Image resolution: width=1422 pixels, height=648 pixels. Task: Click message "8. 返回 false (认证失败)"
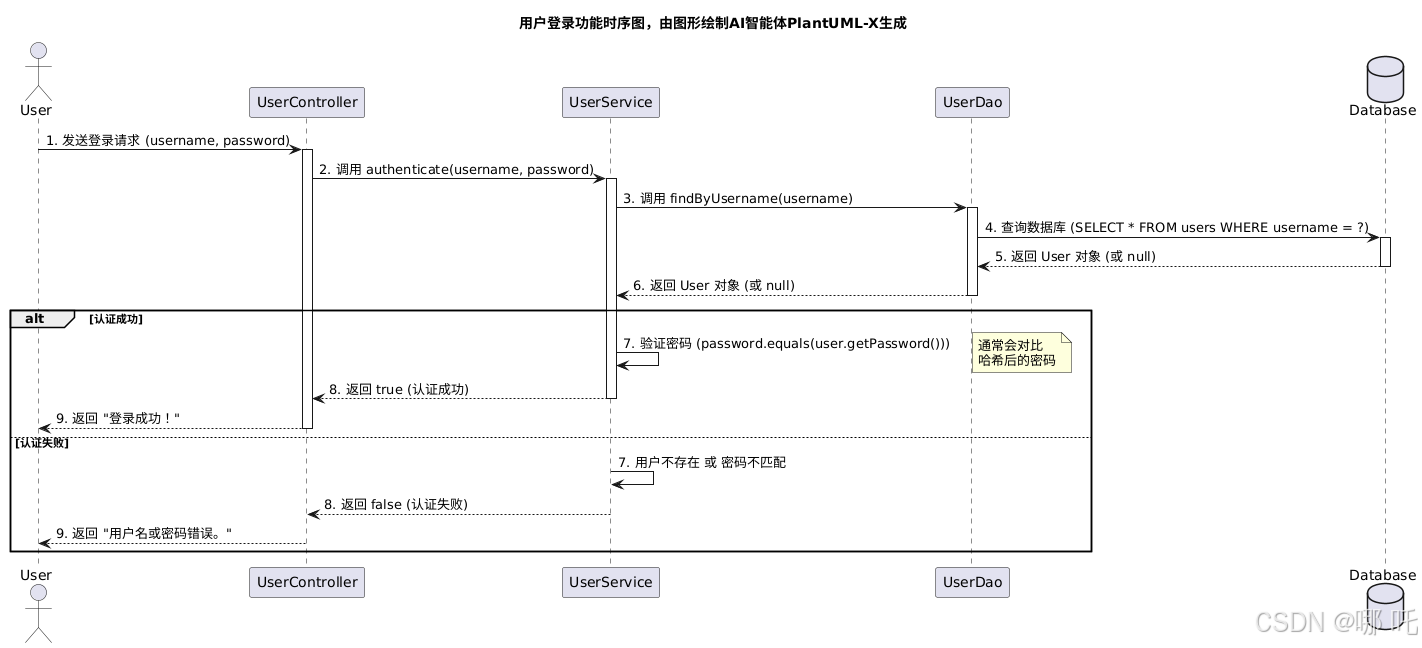click(x=395, y=505)
